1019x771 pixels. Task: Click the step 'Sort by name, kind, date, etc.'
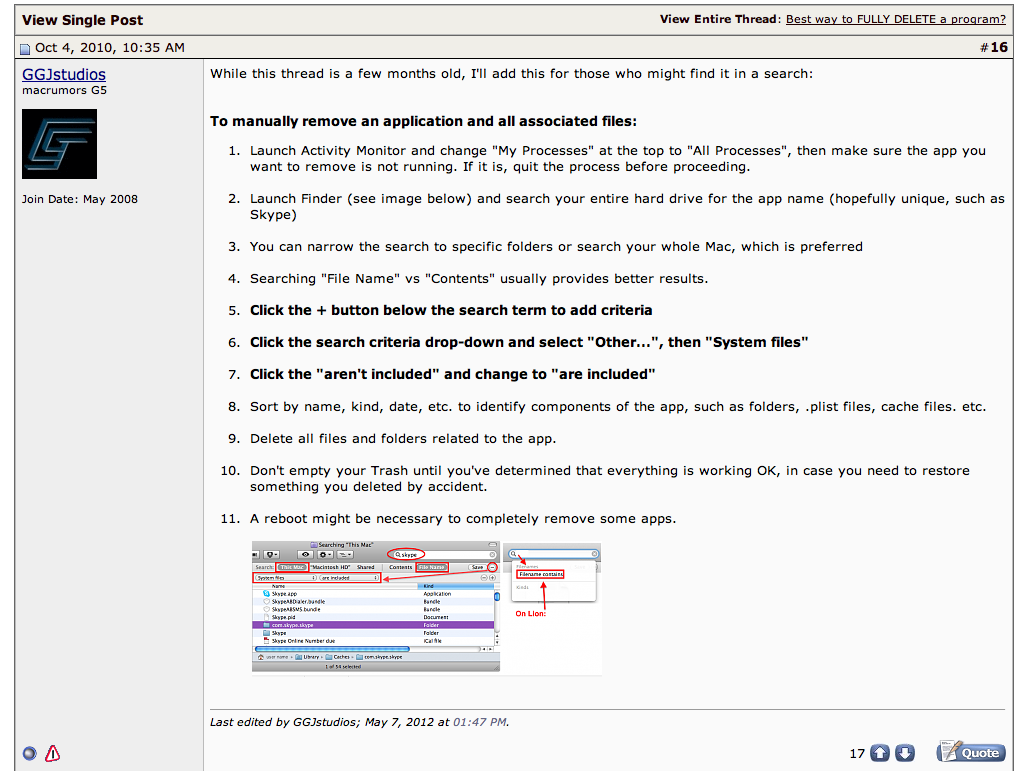tap(618, 407)
